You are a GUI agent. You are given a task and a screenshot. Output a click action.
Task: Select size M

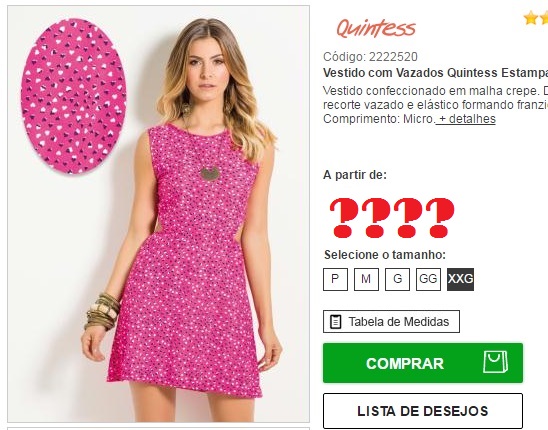(x=366, y=279)
